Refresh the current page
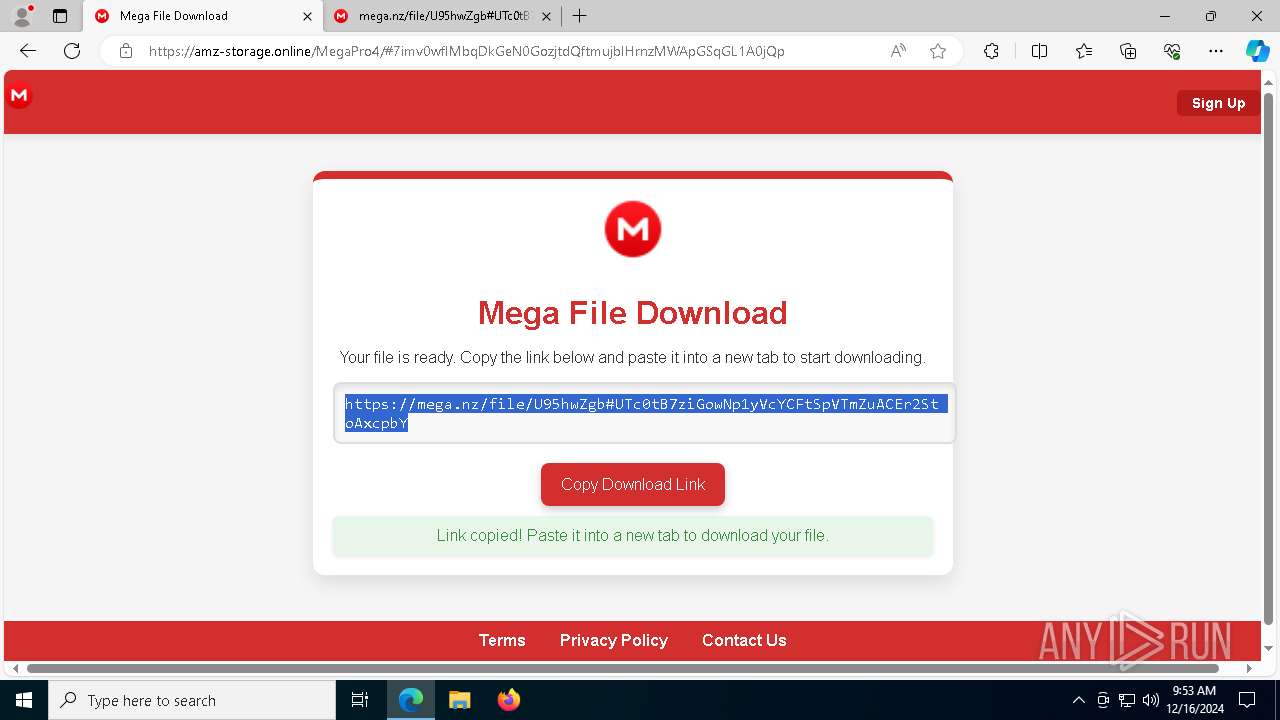 [x=72, y=51]
